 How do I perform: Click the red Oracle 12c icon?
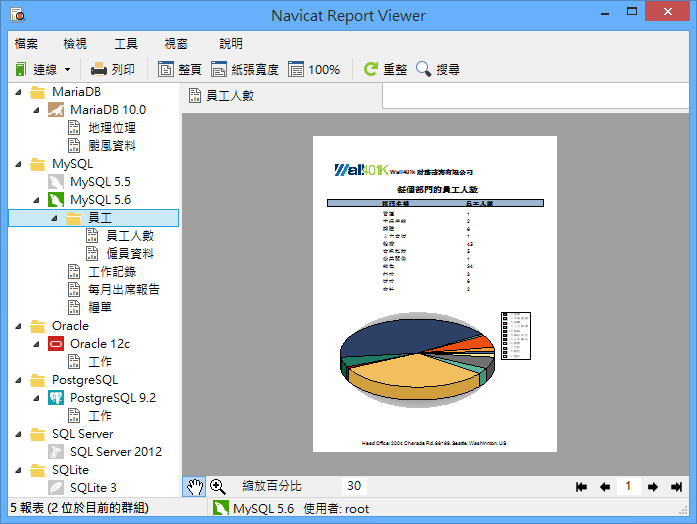(x=56, y=344)
